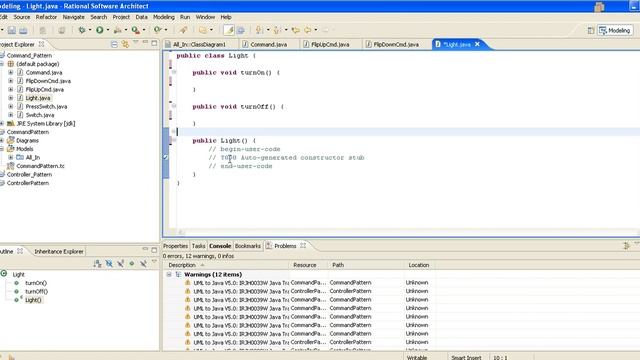The image size is (640, 360).
Task: Expand Command.java in Project Explorer
Action: [11, 72]
